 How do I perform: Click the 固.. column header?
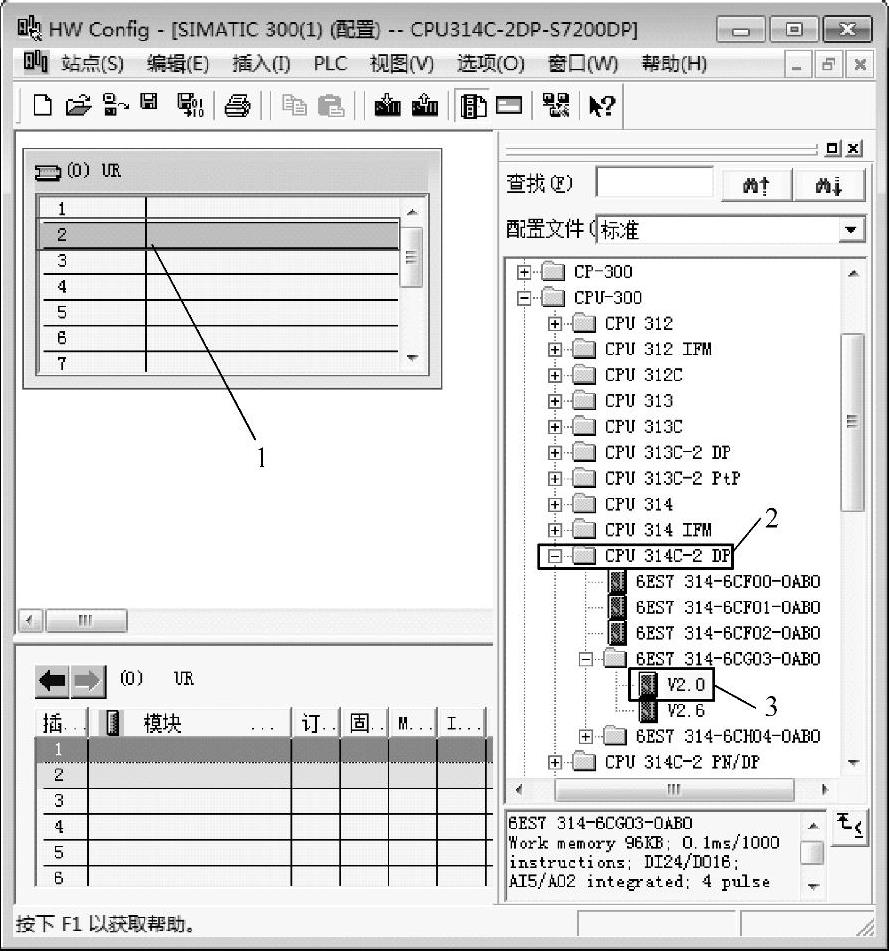click(x=364, y=723)
